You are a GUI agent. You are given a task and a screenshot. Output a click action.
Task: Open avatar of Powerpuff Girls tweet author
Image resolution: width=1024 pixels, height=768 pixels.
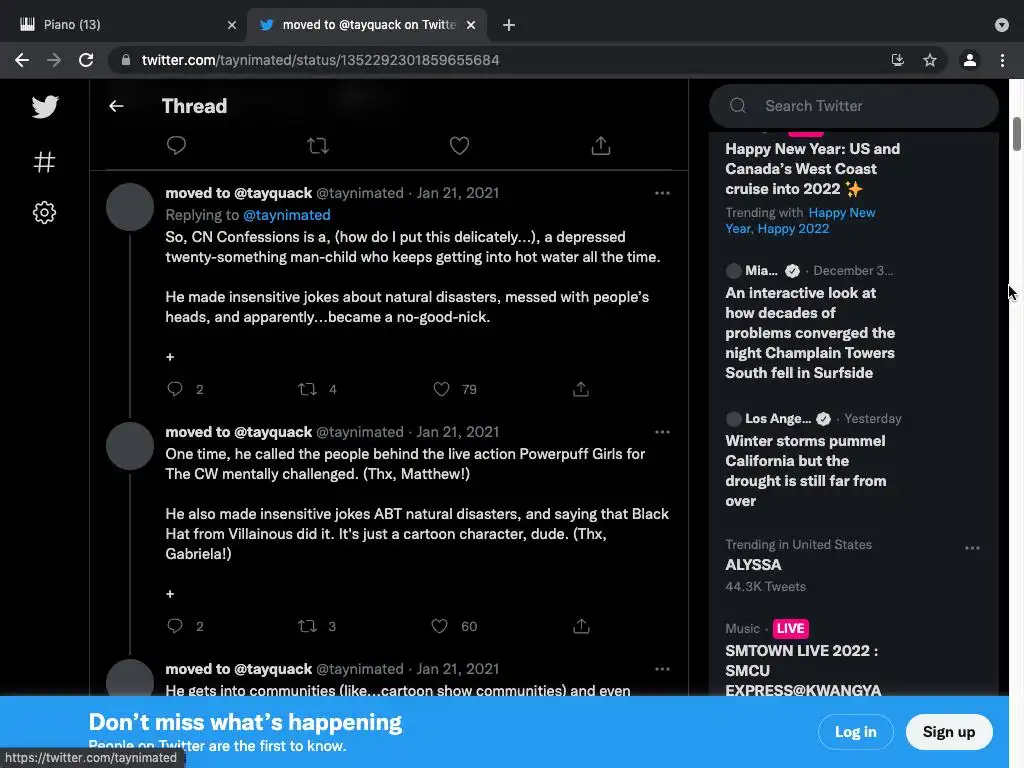click(130, 446)
